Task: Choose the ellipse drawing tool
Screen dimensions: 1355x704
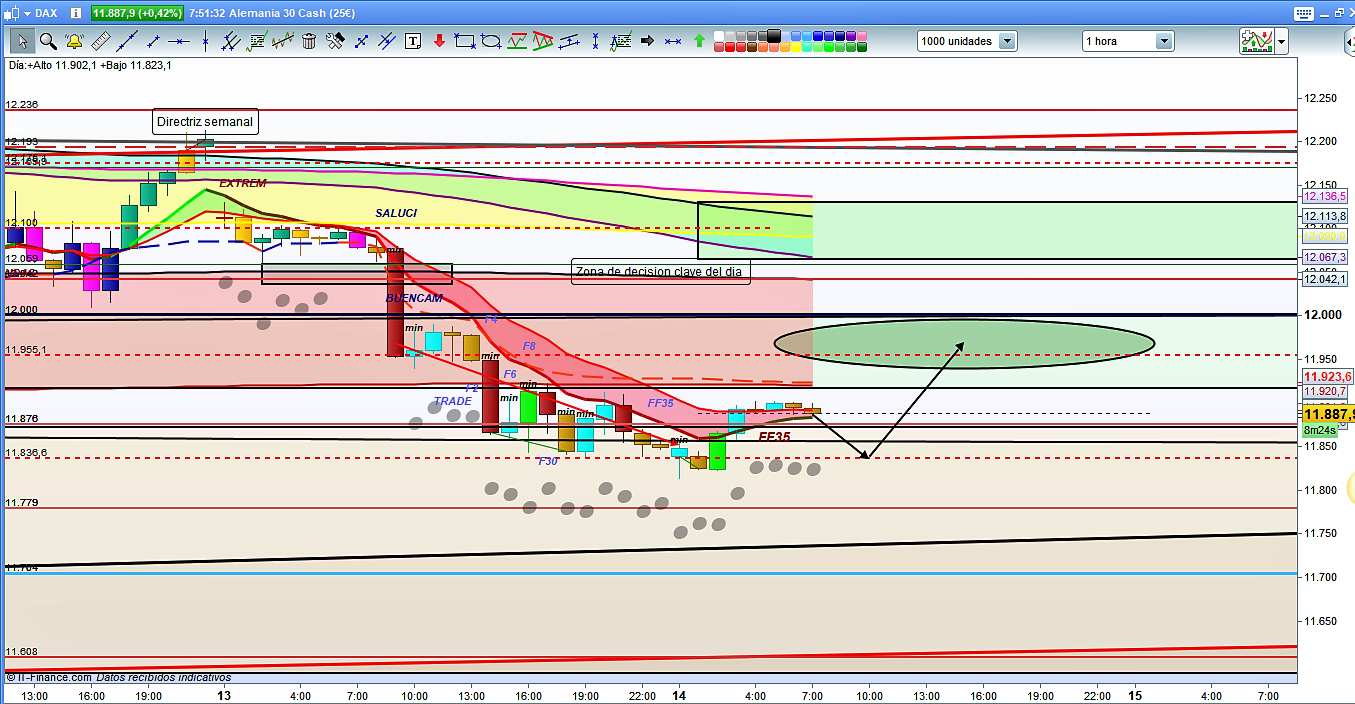Action: 491,41
